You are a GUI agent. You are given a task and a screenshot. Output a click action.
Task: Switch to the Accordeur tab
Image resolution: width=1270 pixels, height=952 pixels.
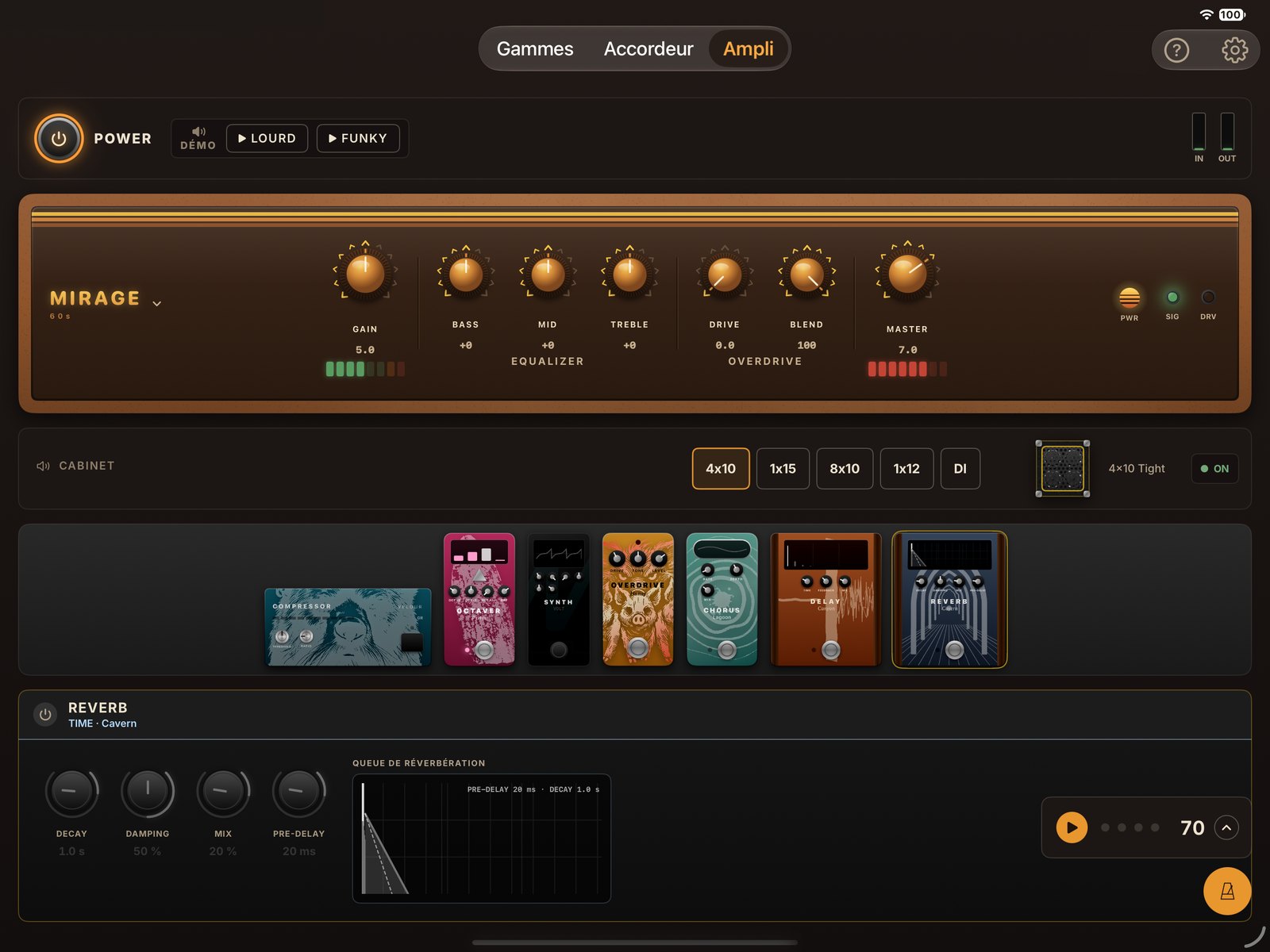coord(648,49)
